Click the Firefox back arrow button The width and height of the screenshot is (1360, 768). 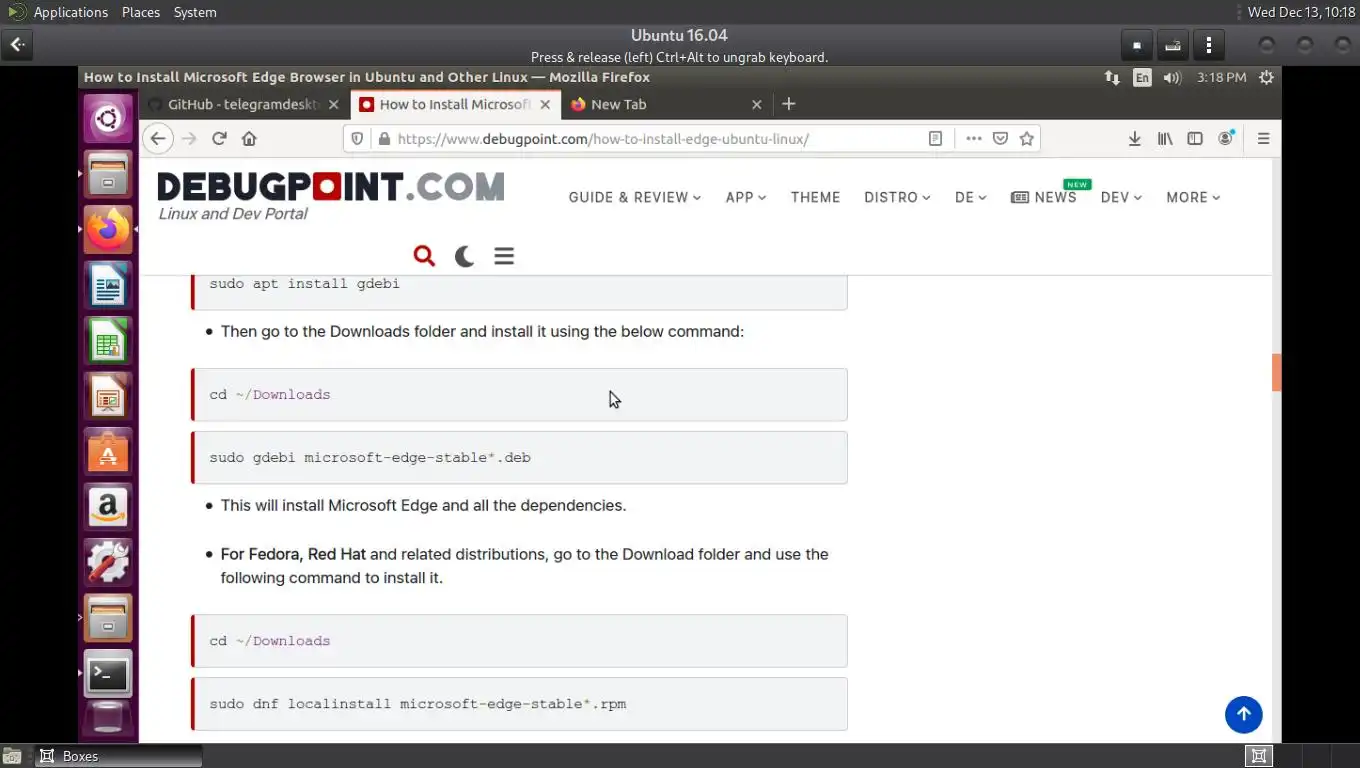point(158,139)
